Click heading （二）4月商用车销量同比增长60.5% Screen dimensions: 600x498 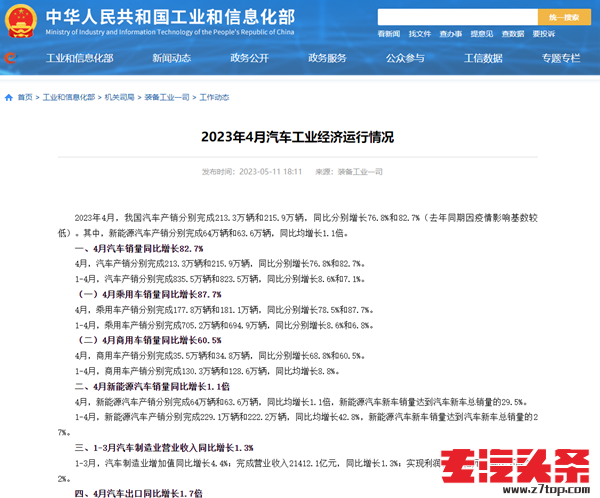(148, 340)
